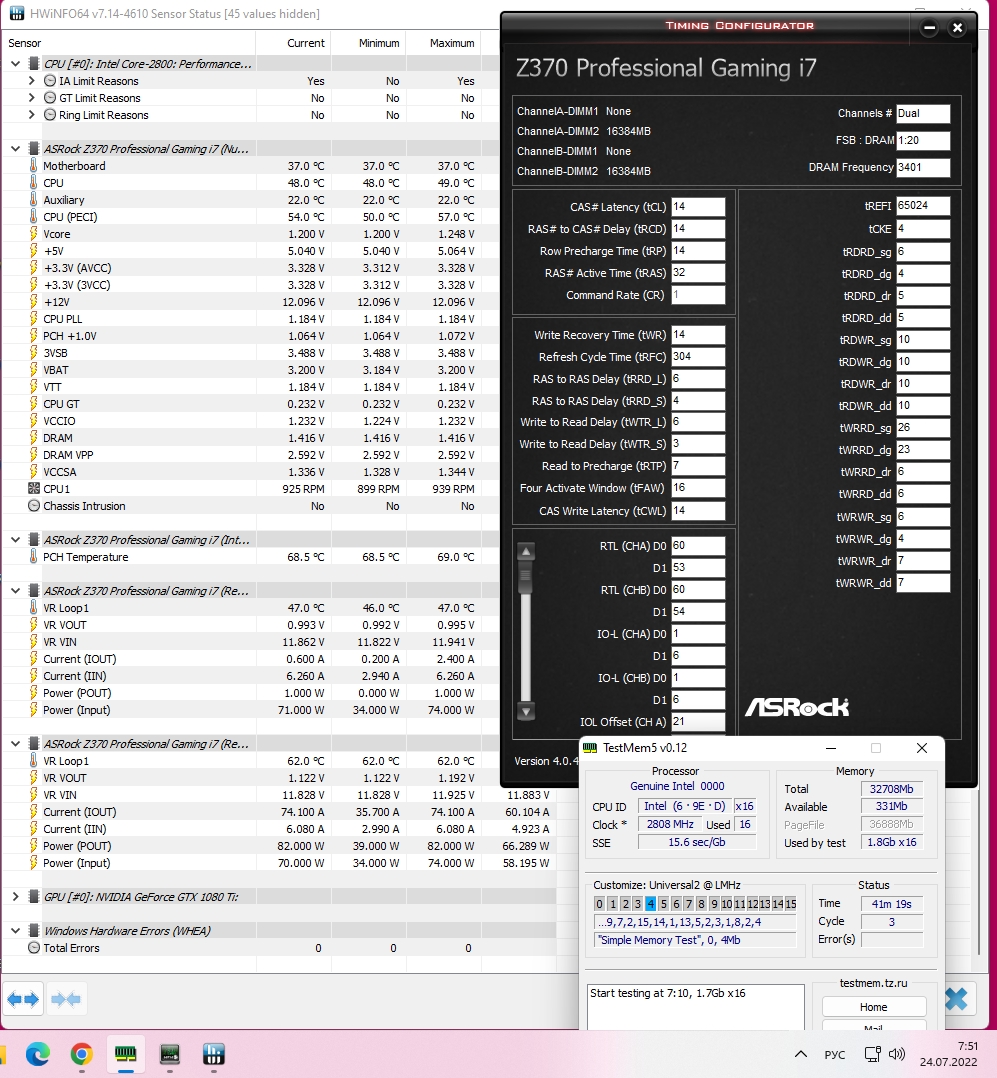Open clock showing 7:51 24.07.2022
The height and width of the screenshot is (1078, 997).
tap(949, 1054)
